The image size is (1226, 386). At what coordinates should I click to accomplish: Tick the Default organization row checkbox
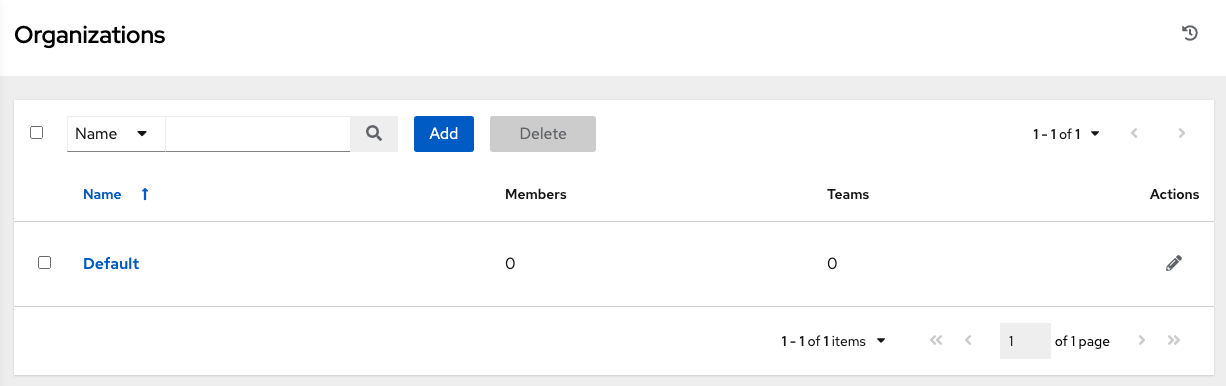[44, 262]
